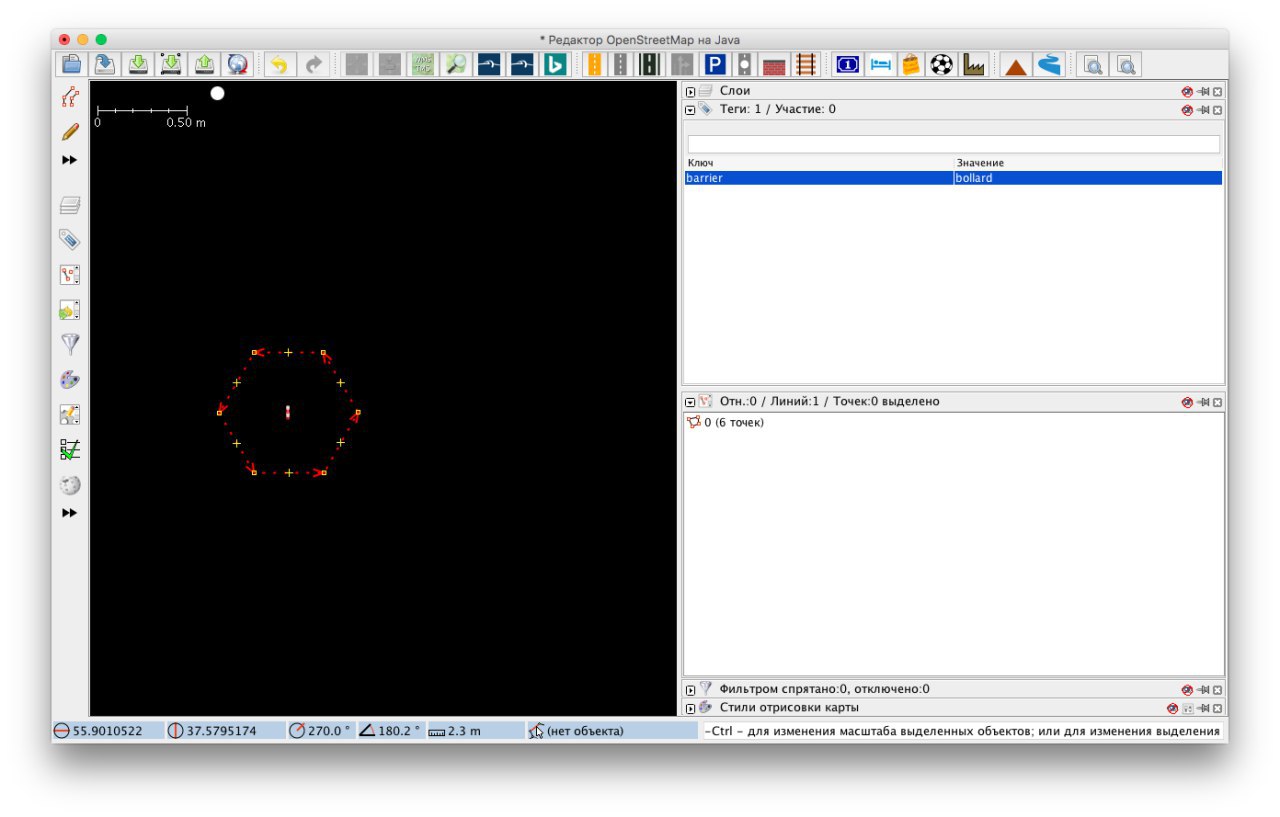The width and height of the screenshot is (1280, 817).
Task: Sort by the 'Ключ' column header
Action: point(818,162)
